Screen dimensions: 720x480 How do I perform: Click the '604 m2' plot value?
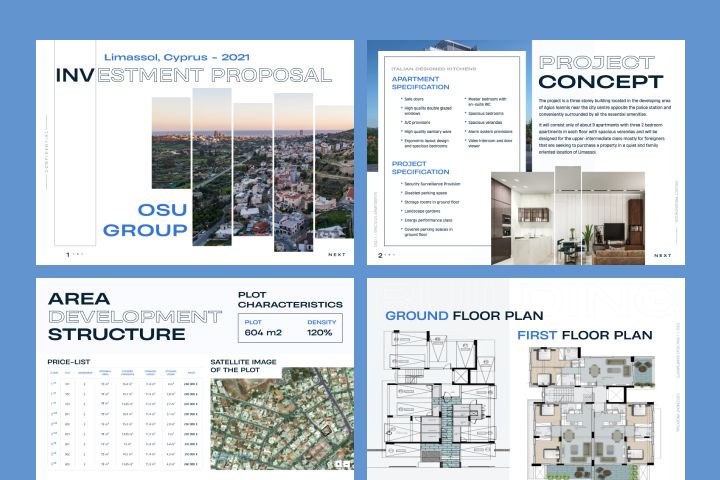point(263,333)
